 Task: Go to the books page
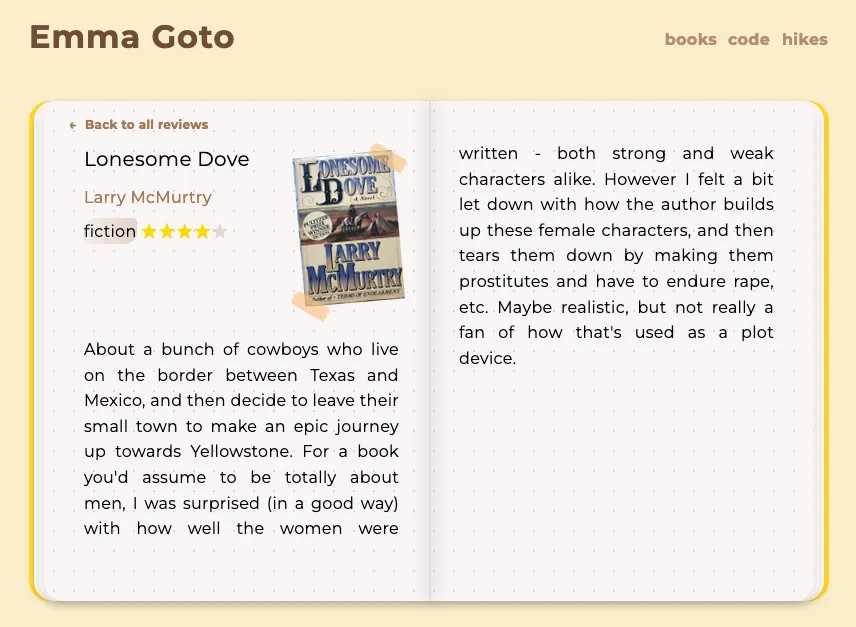[x=691, y=39]
